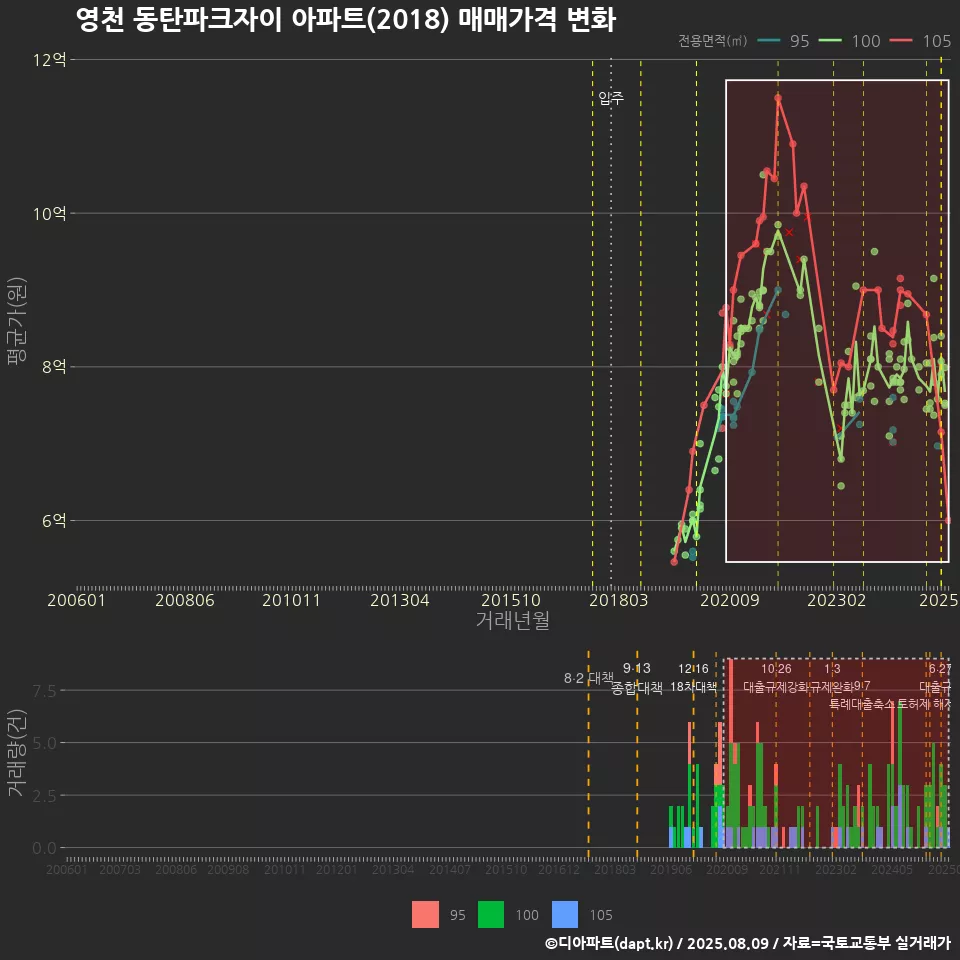Click '202009' on the price chart x-axis
This screenshot has height=960, width=960.
730,600
